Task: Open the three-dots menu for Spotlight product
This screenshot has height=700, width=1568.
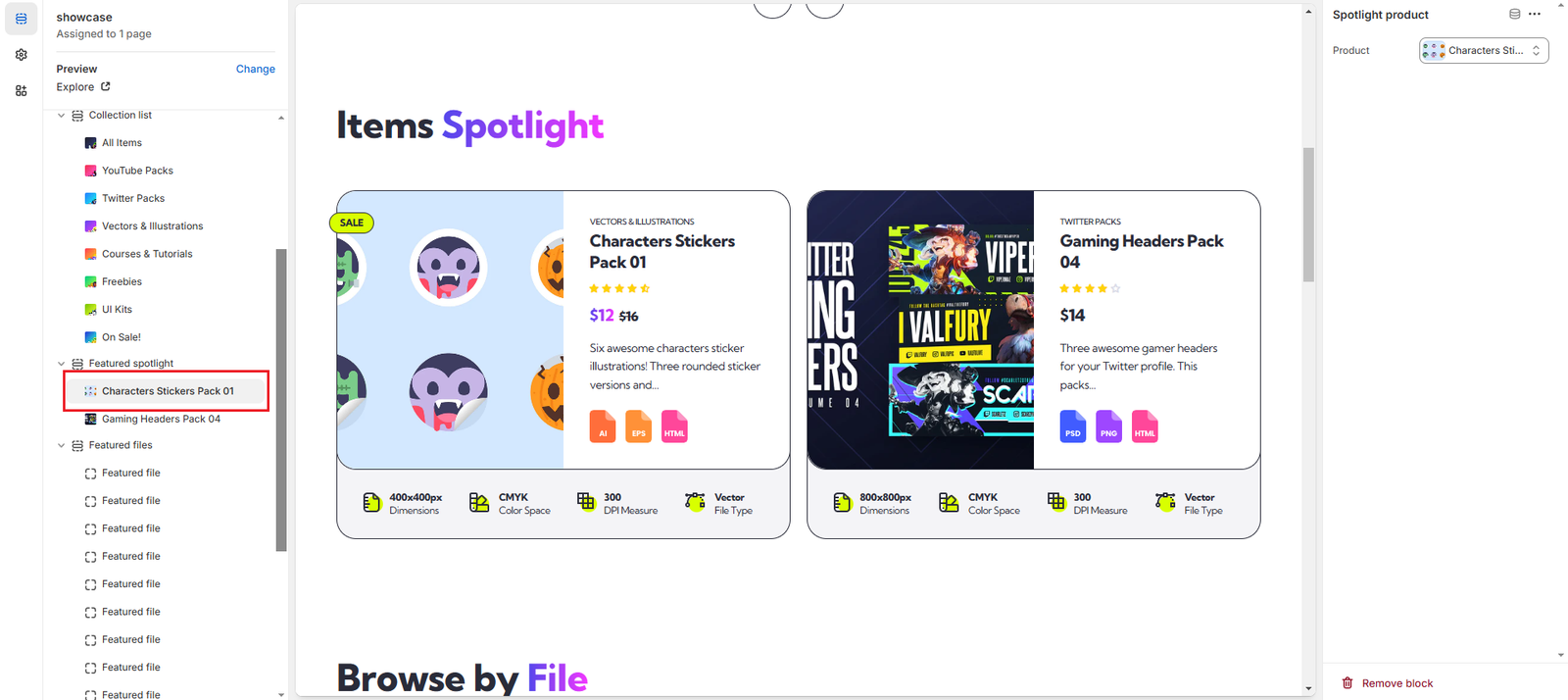Action: click(x=1534, y=14)
